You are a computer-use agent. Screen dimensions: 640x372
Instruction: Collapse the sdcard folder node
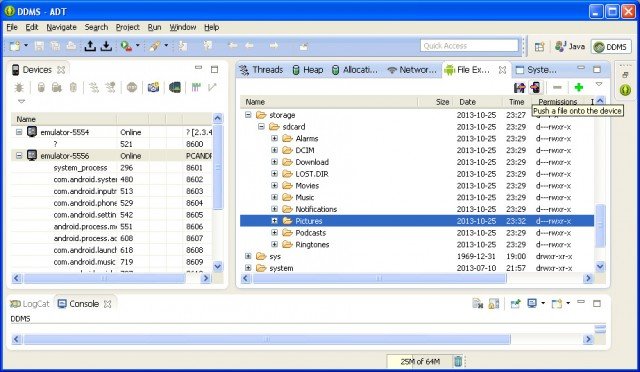coord(261,127)
